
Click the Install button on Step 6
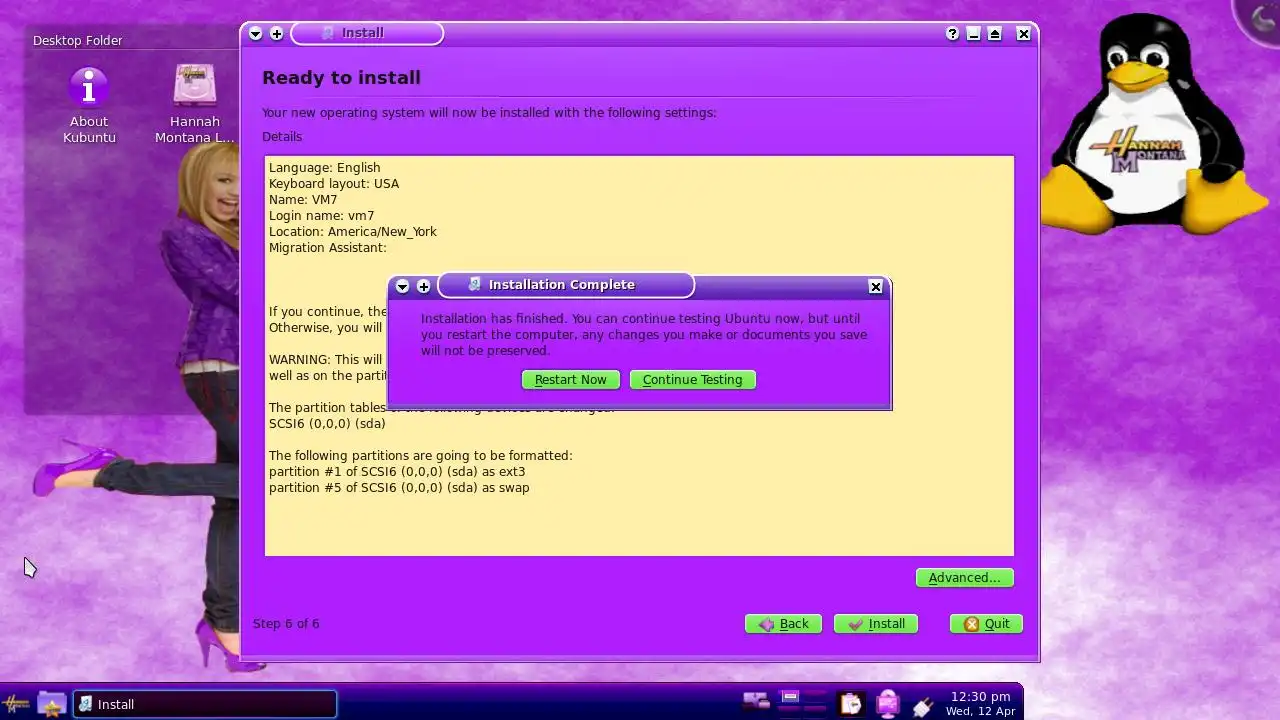click(x=876, y=624)
